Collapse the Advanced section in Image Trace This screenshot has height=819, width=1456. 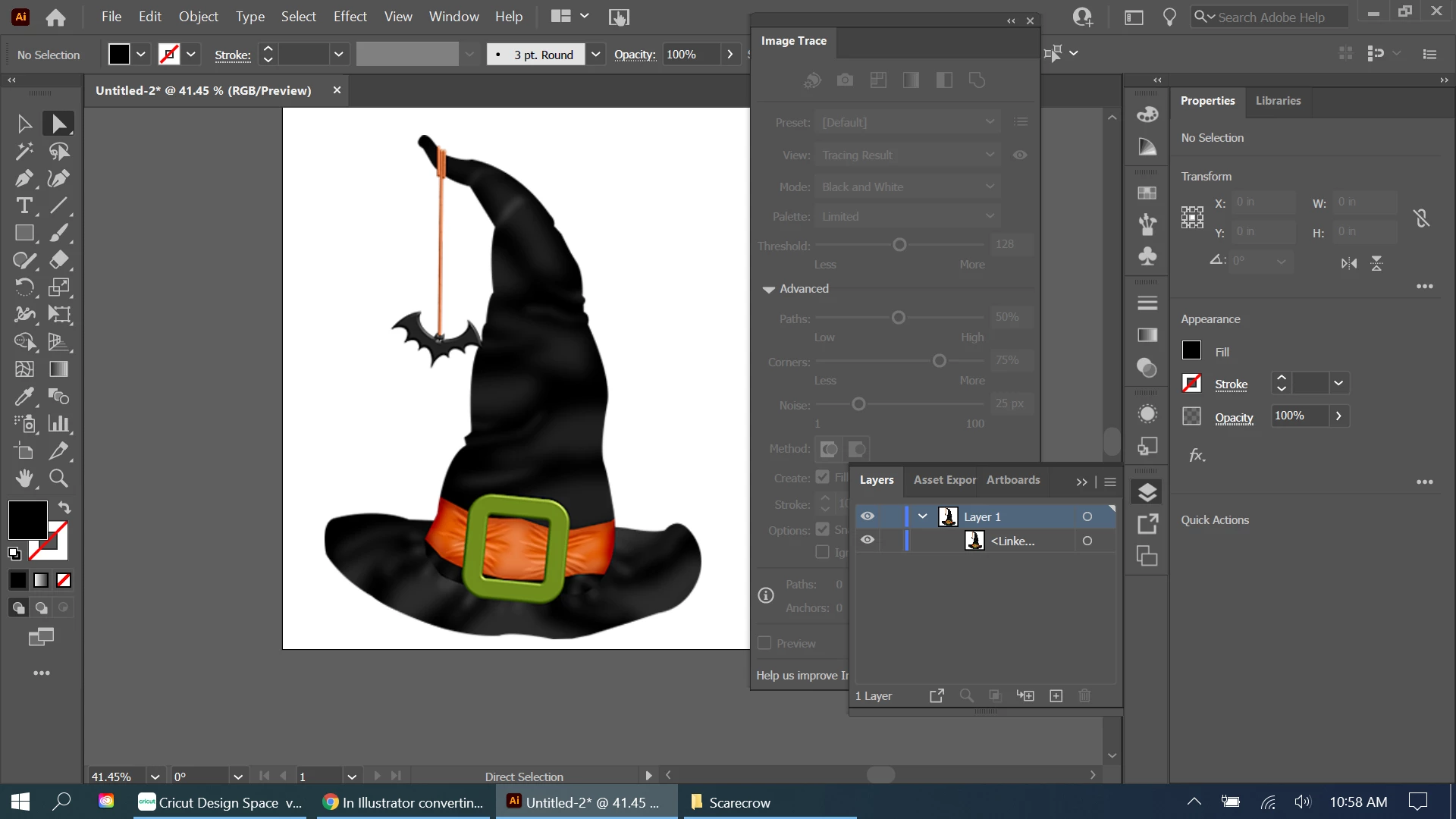(768, 289)
